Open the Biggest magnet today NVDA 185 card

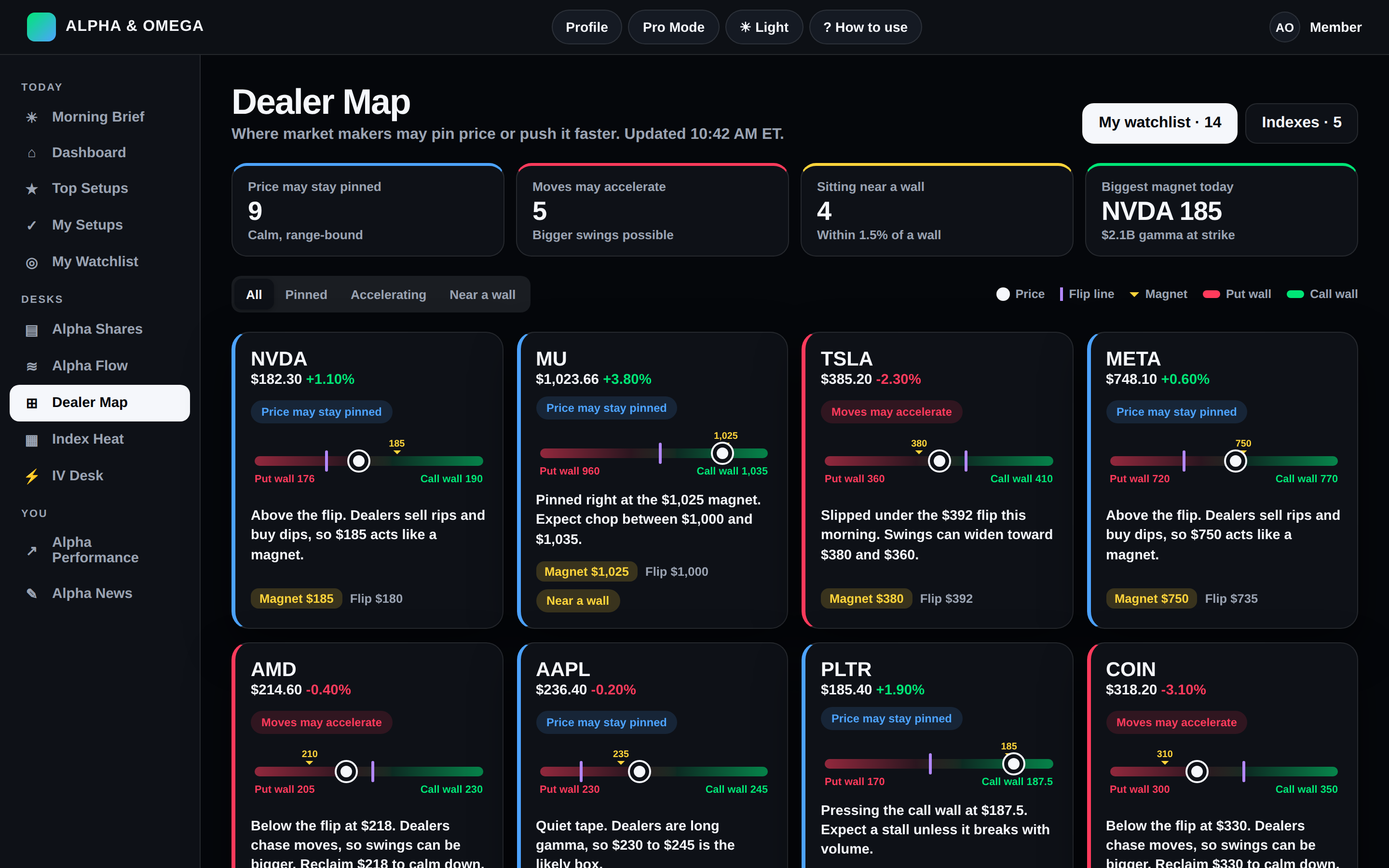pyautogui.click(x=1221, y=210)
